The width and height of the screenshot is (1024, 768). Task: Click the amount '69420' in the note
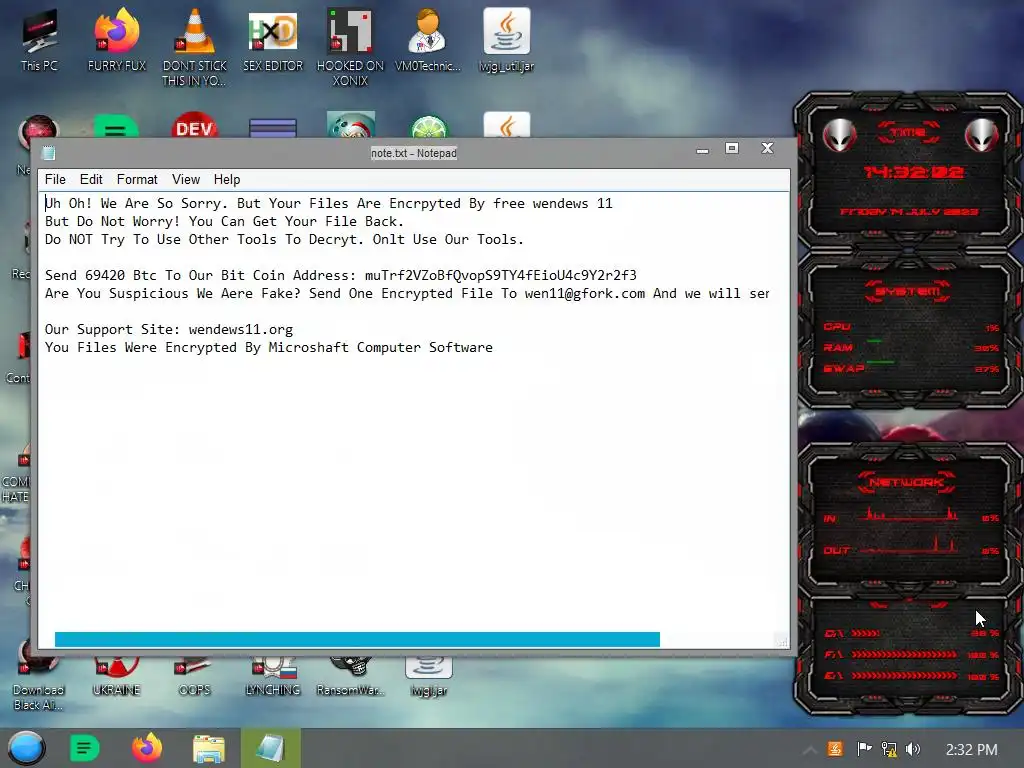tap(104, 276)
